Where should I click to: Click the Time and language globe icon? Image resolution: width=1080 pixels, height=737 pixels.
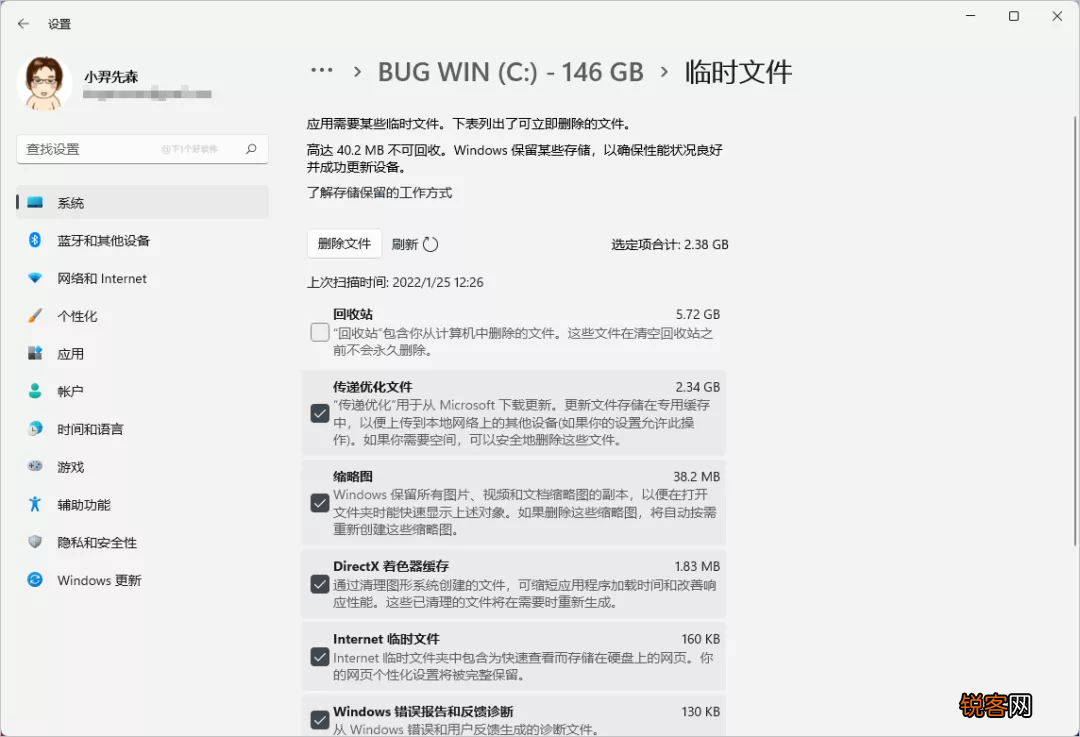click(35, 428)
